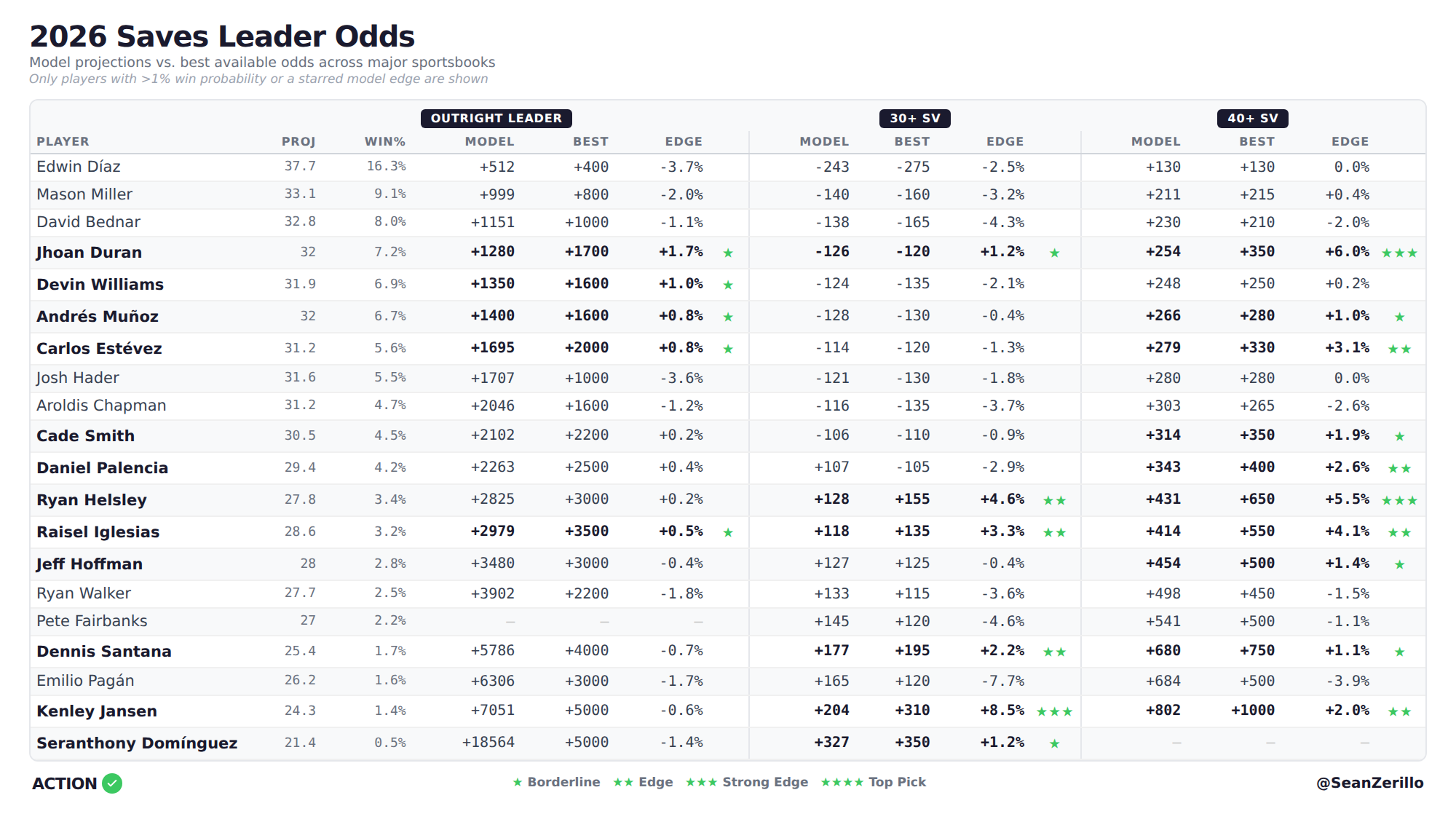Click Jhoan Duran's three-star 40+ SV rating

(1399, 253)
